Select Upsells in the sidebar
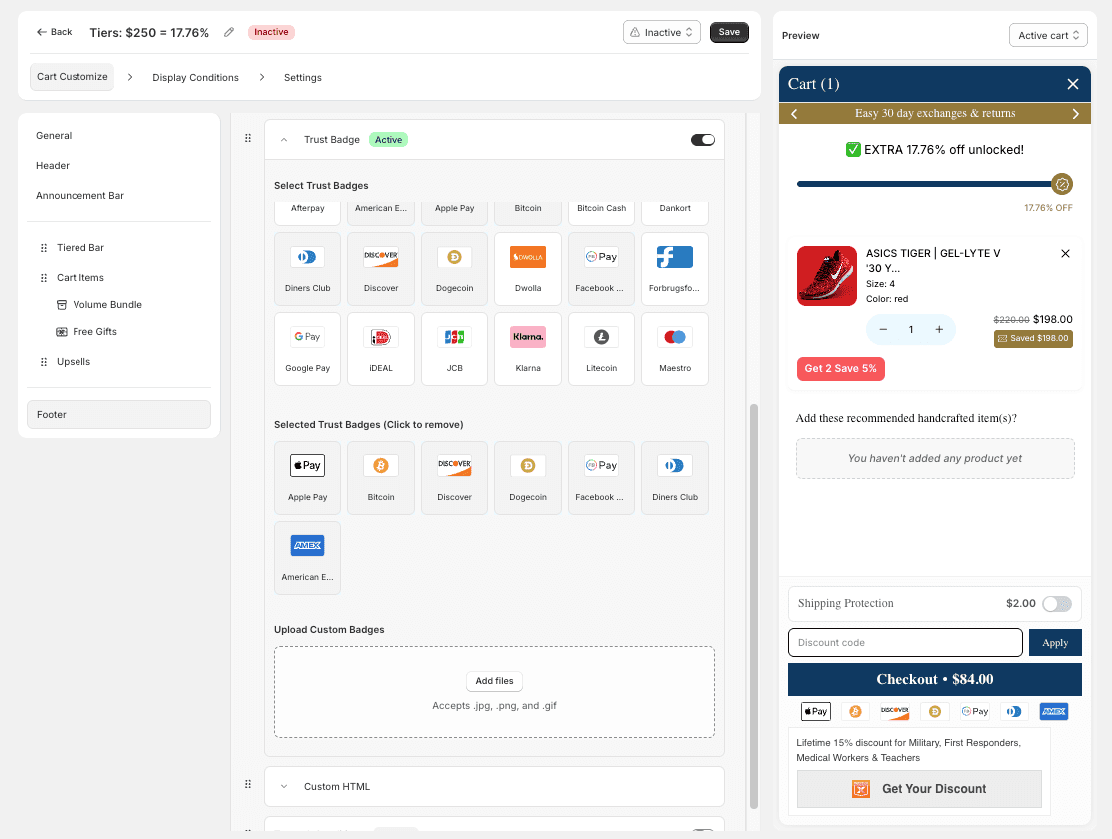Viewport: 1112px width, 839px height. (73, 362)
